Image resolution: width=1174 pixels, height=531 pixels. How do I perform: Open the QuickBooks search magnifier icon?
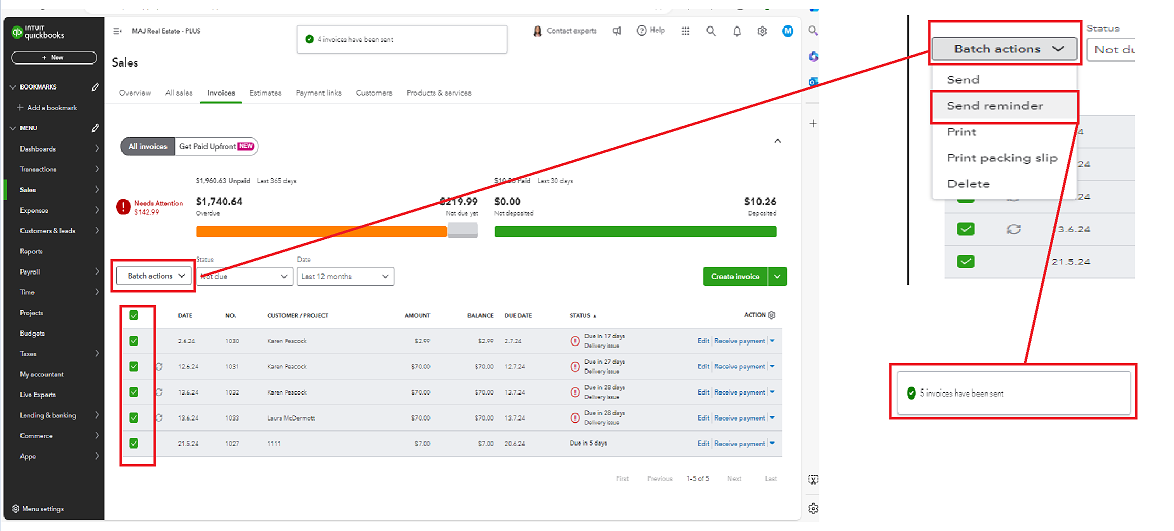click(x=711, y=31)
